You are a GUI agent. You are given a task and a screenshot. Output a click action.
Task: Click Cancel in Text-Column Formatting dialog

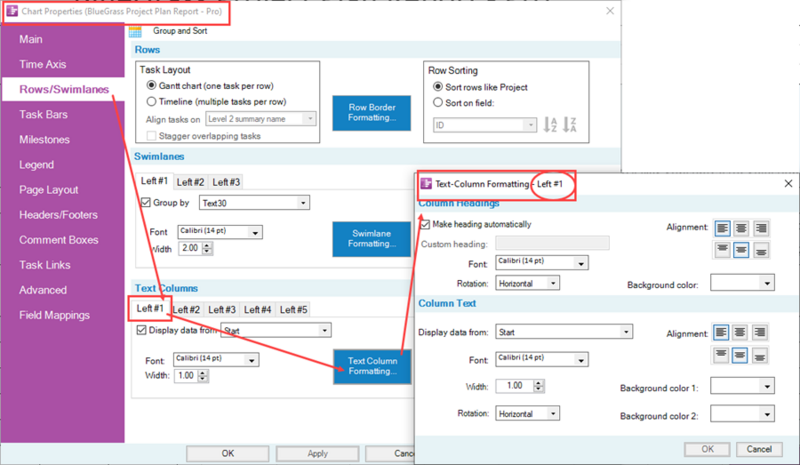point(759,449)
